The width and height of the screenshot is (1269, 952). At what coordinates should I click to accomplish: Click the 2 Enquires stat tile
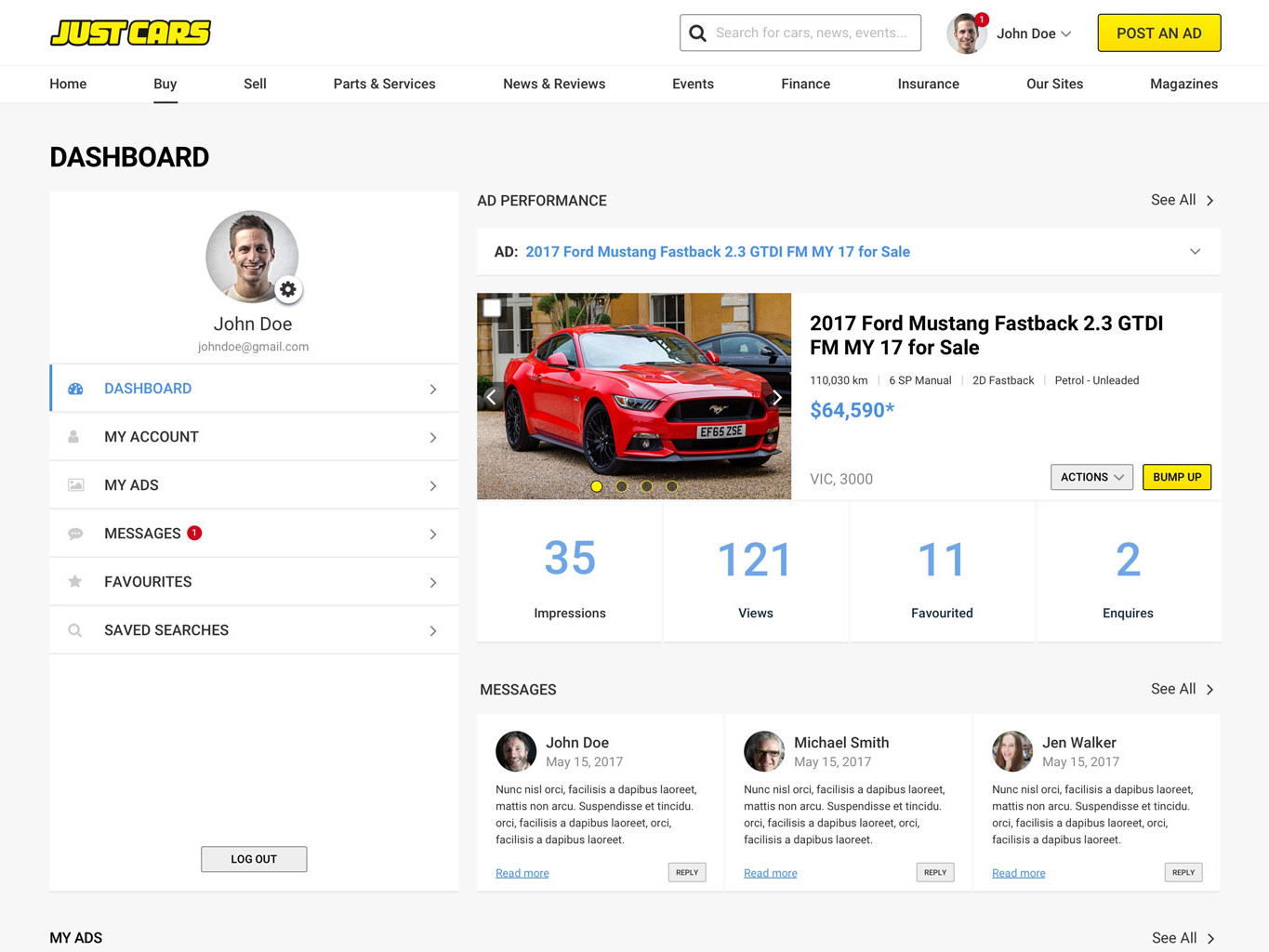(x=1128, y=572)
